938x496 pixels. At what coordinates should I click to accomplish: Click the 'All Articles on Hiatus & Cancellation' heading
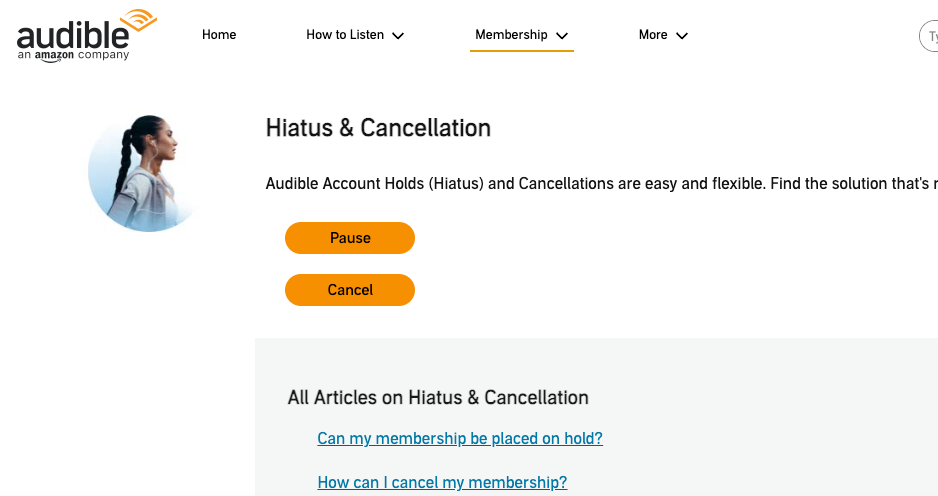click(x=438, y=397)
